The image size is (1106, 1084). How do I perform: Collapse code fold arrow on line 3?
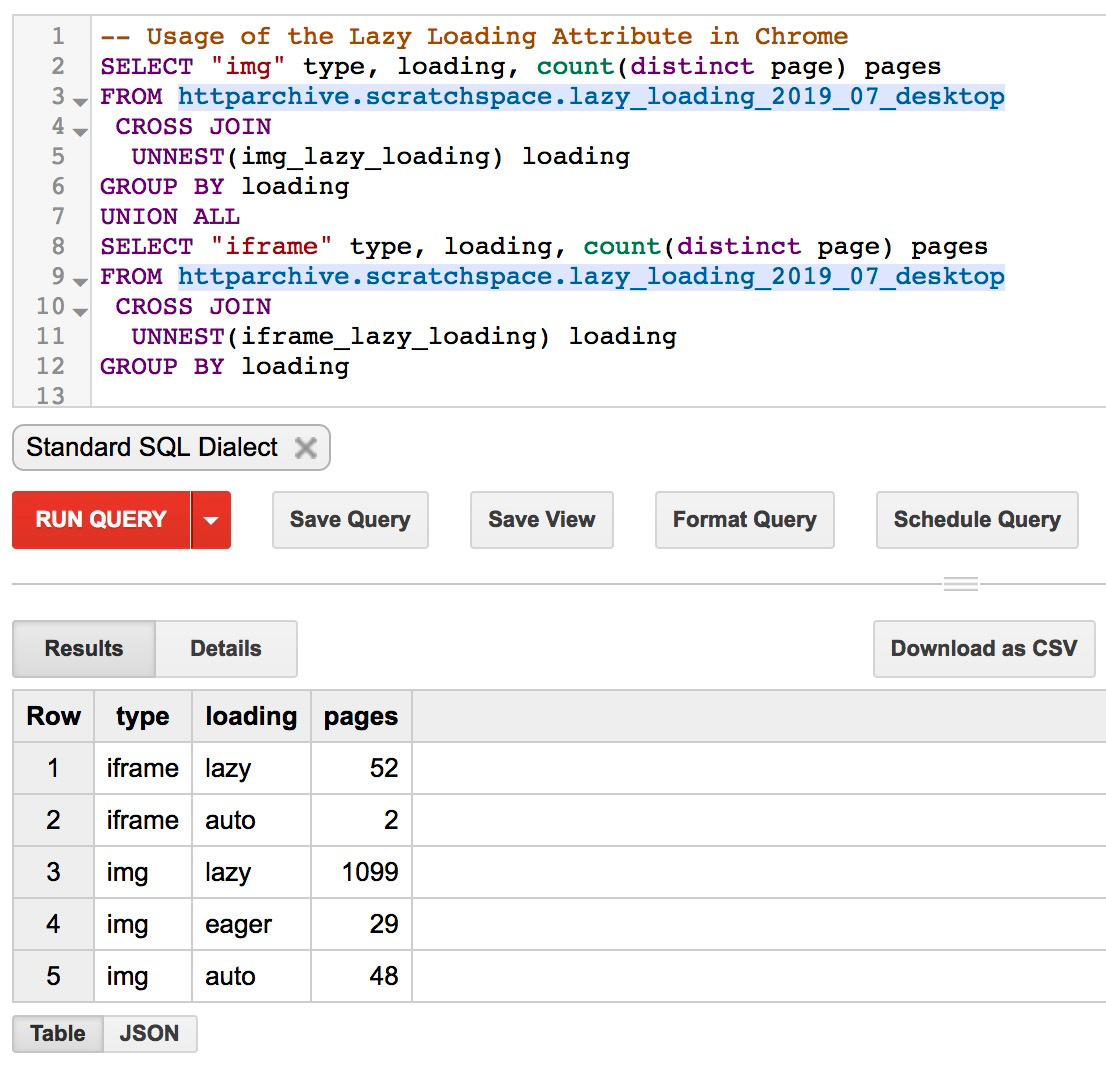tap(80, 98)
